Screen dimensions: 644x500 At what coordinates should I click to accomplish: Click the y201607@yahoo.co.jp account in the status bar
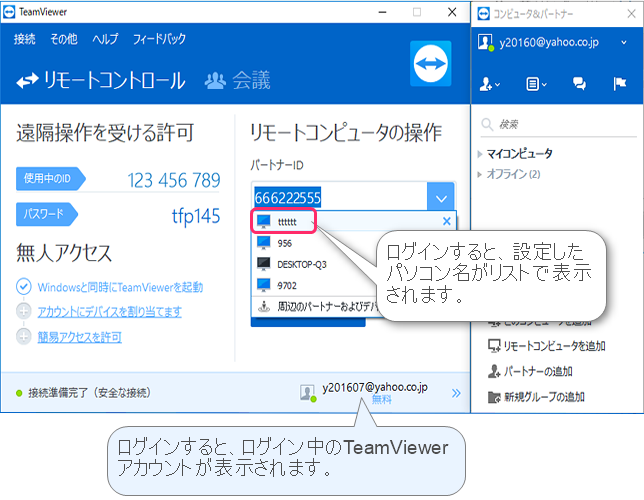click(x=375, y=387)
